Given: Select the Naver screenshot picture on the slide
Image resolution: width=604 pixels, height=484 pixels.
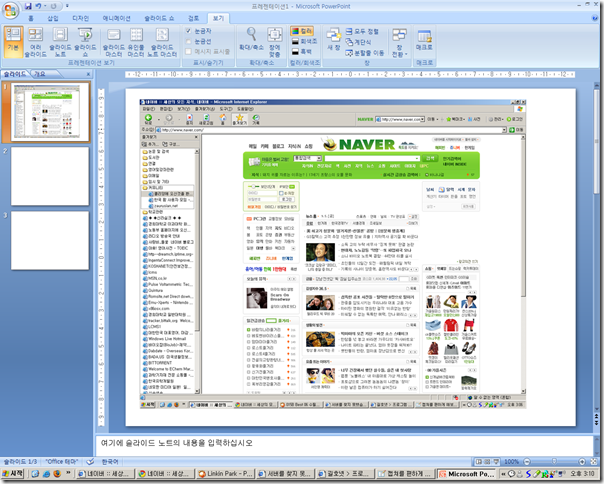Looking at the screenshot, I should (333, 254).
